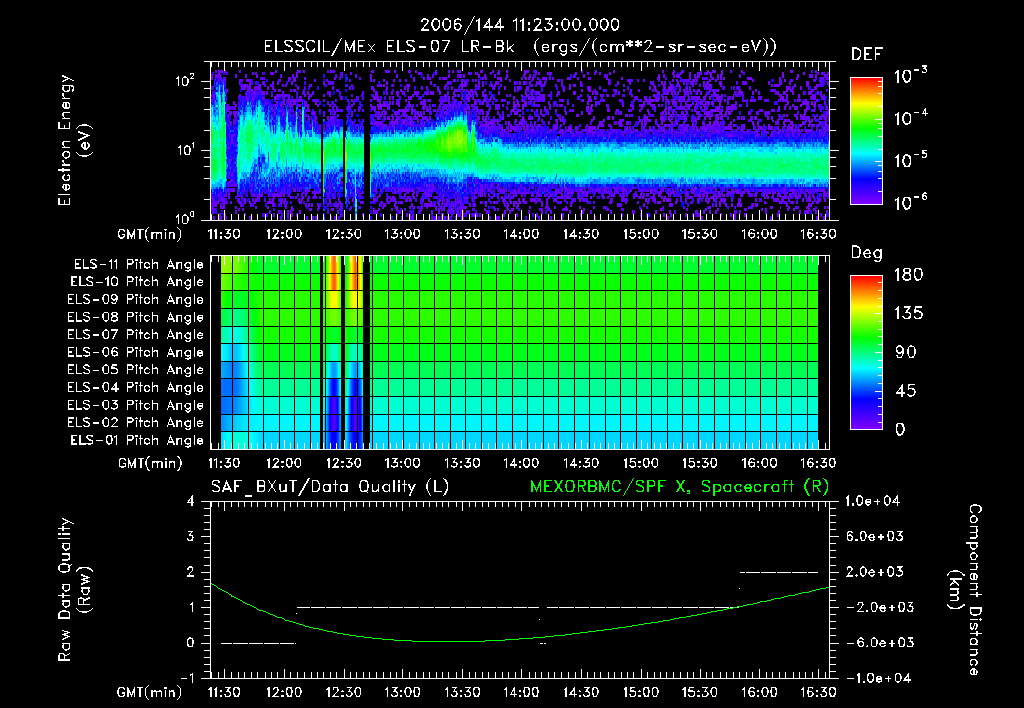Click the 15:00 tick under the pitch angle panel
Screen dimensions: 1024x708
(640, 463)
